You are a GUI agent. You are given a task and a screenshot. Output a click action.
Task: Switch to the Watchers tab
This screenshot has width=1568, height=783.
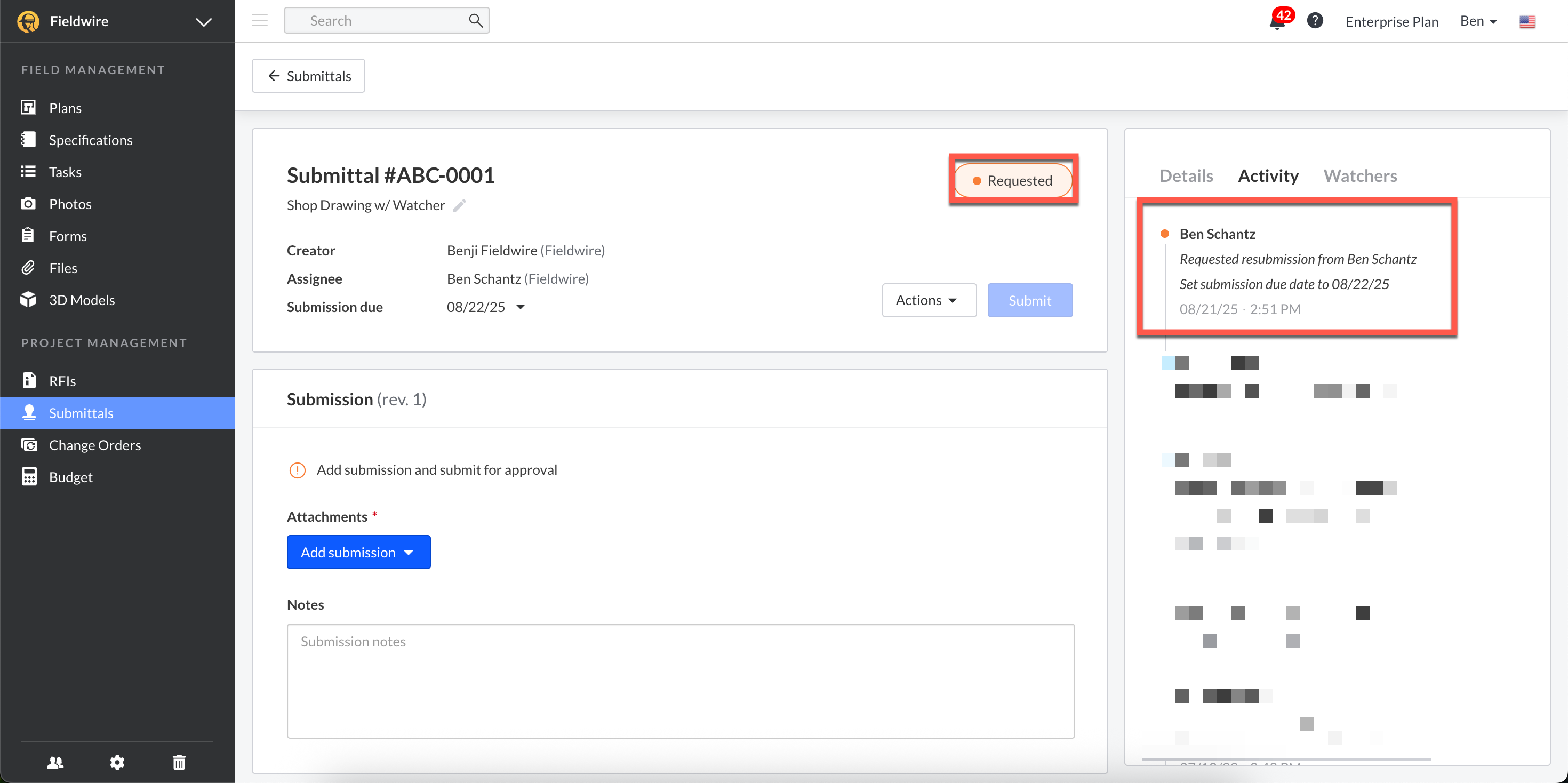coord(1360,176)
